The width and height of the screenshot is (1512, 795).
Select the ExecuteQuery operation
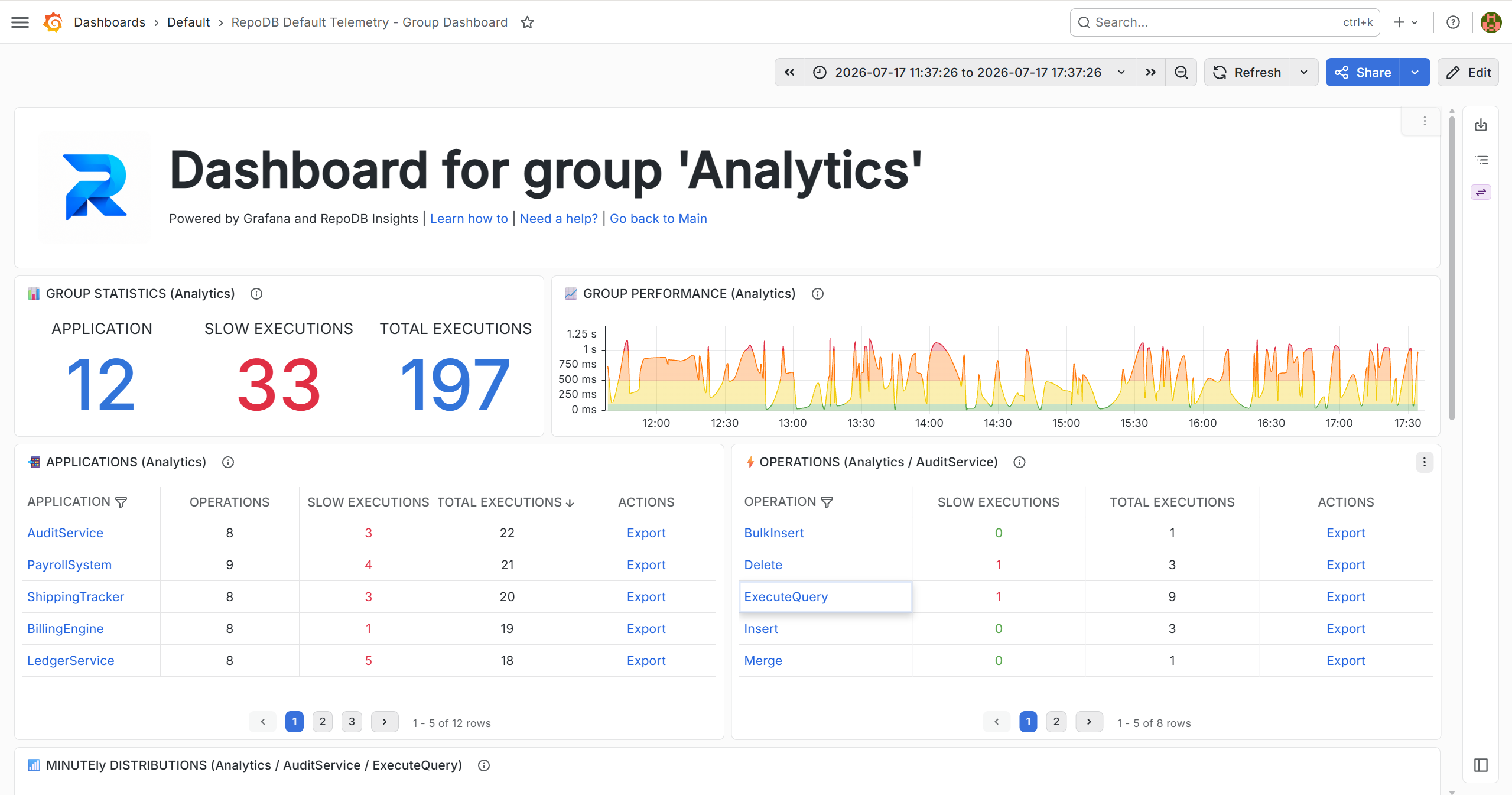pyautogui.click(x=786, y=597)
